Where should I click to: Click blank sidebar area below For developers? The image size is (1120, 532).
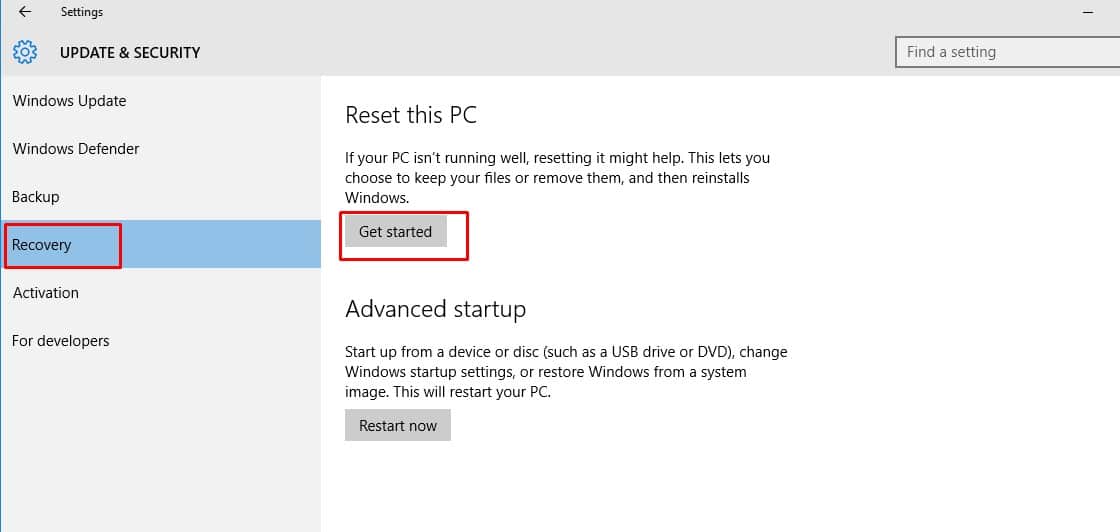click(160, 440)
